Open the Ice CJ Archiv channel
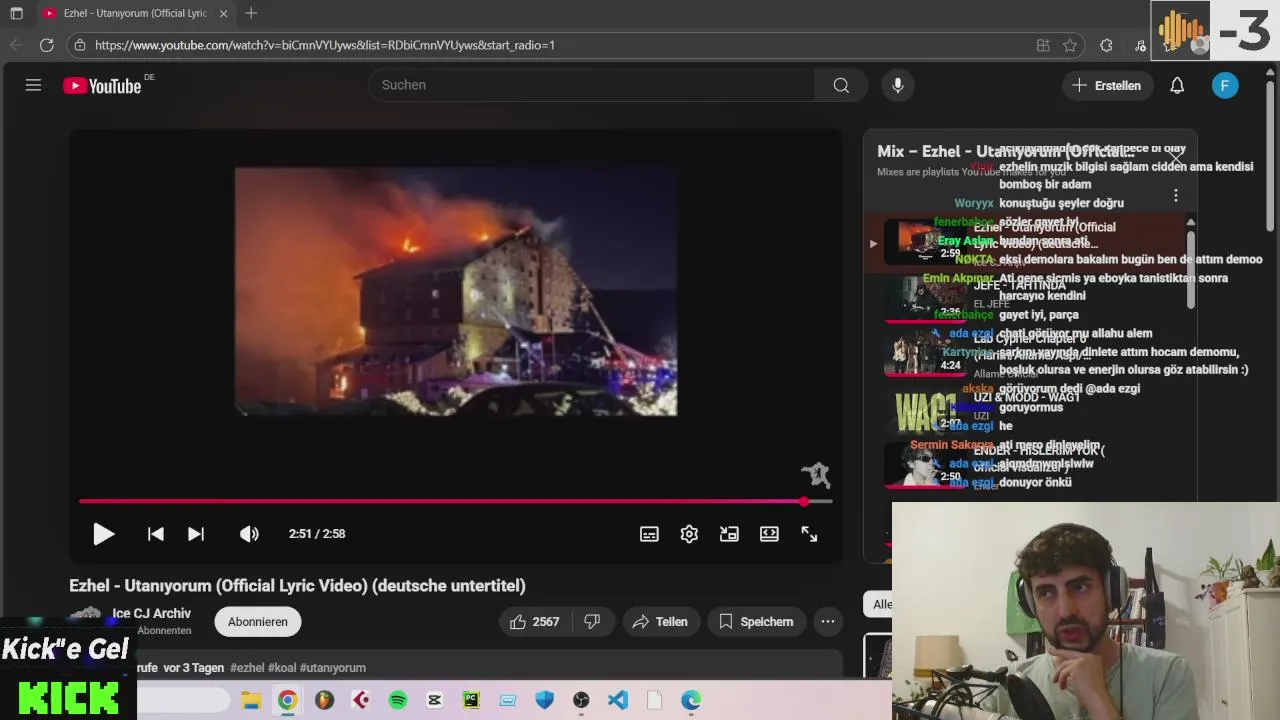 [x=151, y=614]
